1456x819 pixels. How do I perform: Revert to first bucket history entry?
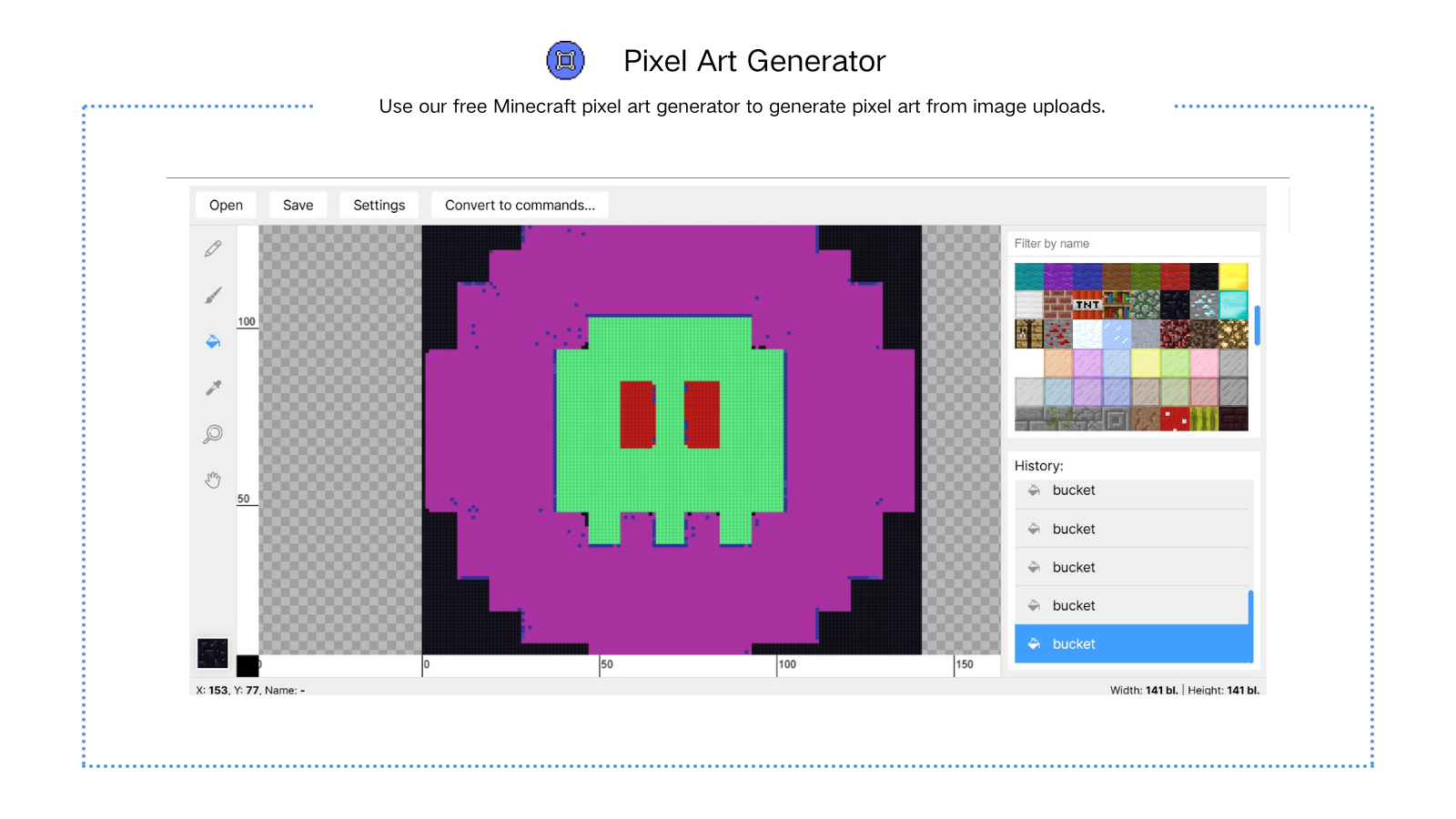pos(1133,490)
